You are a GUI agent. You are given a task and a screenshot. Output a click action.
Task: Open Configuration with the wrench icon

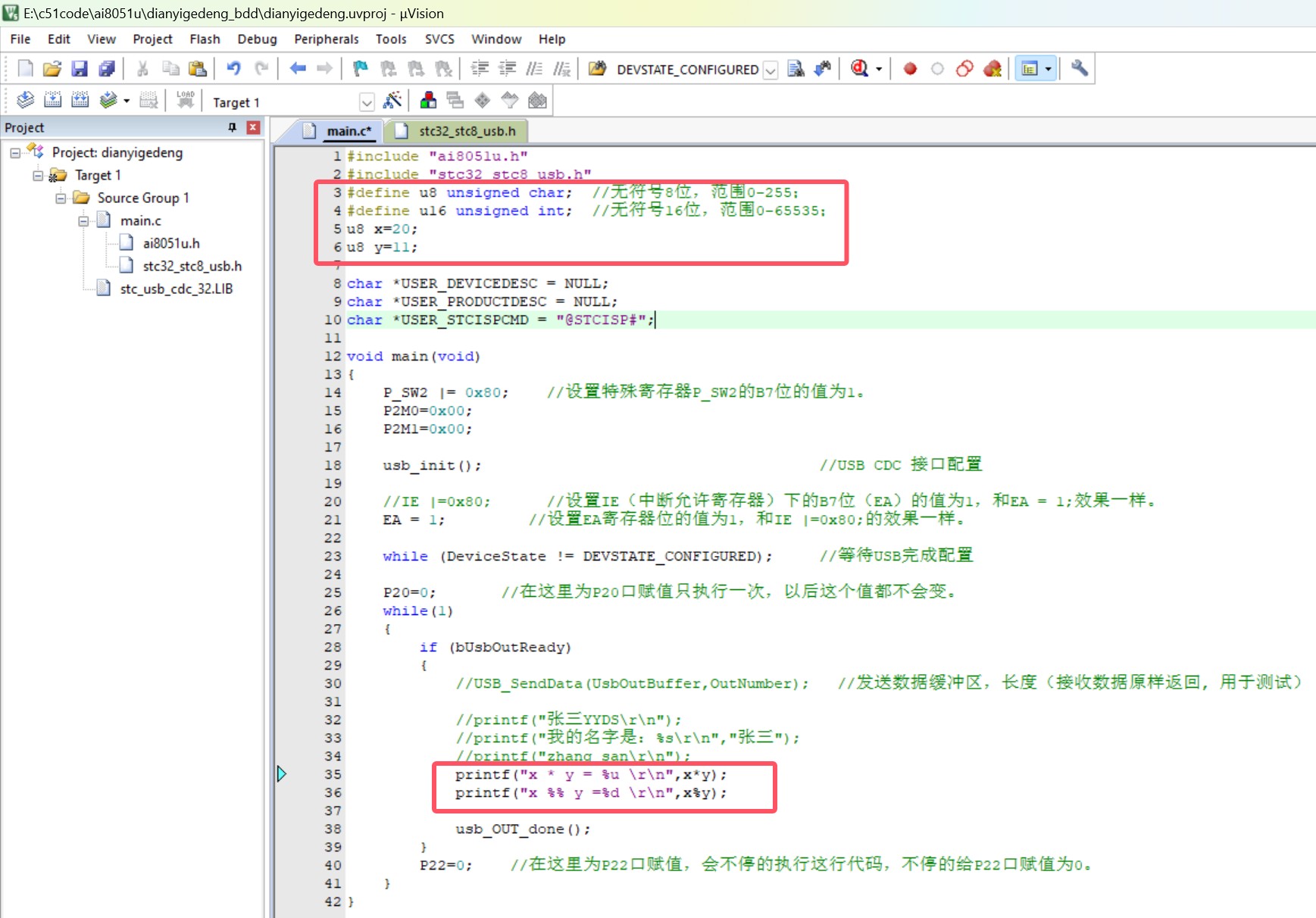coord(1080,69)
